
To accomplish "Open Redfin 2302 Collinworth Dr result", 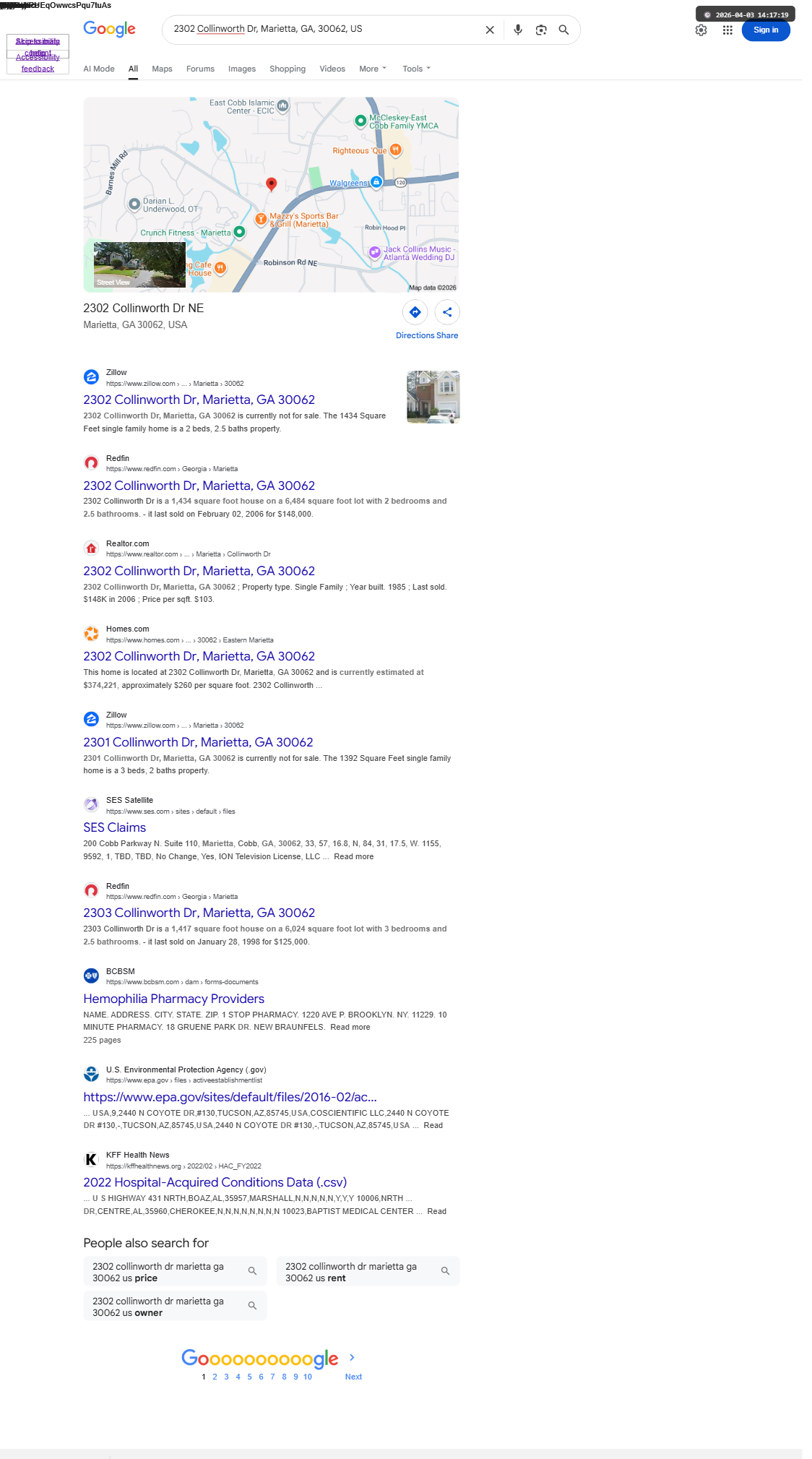I will [199, 486].
